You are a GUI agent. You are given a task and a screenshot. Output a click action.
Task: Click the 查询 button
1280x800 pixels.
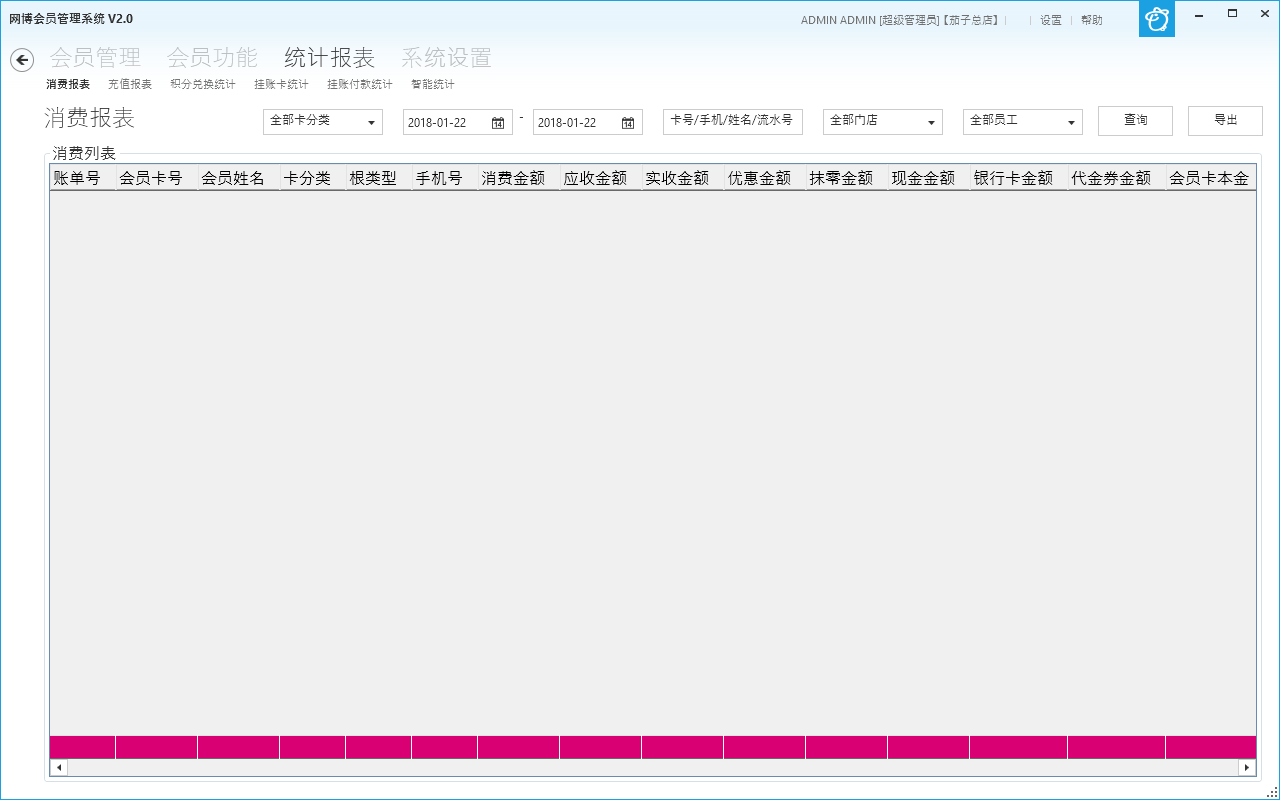(x=1135, y=121)
